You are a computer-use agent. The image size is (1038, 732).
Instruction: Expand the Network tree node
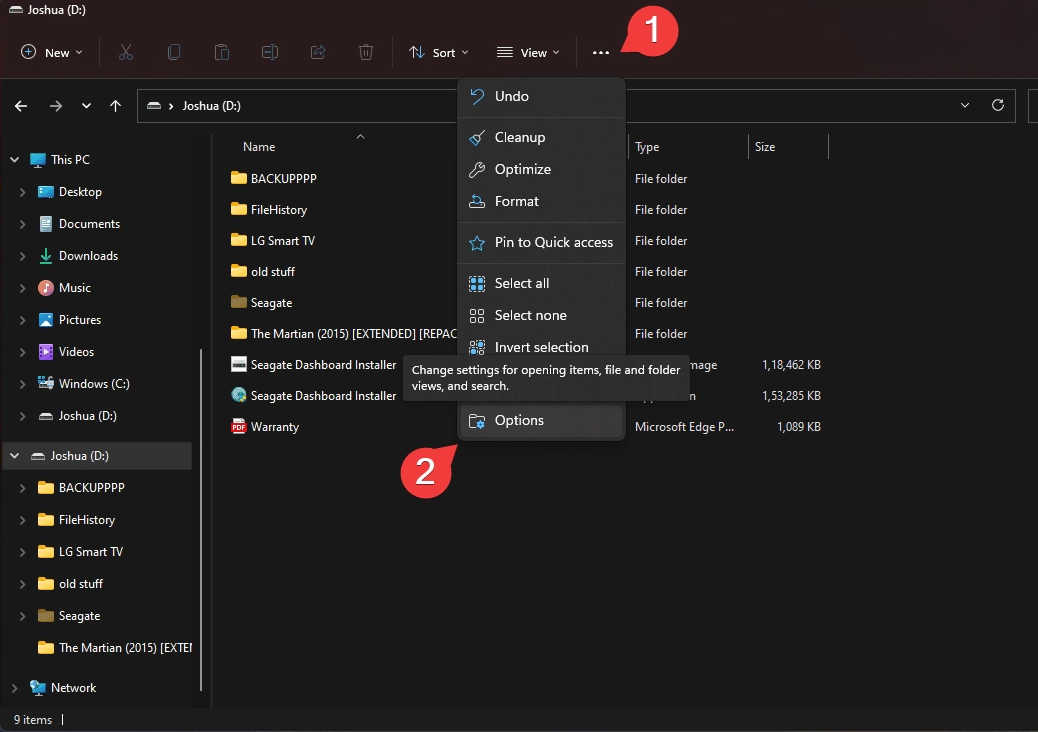coord(15,688)
